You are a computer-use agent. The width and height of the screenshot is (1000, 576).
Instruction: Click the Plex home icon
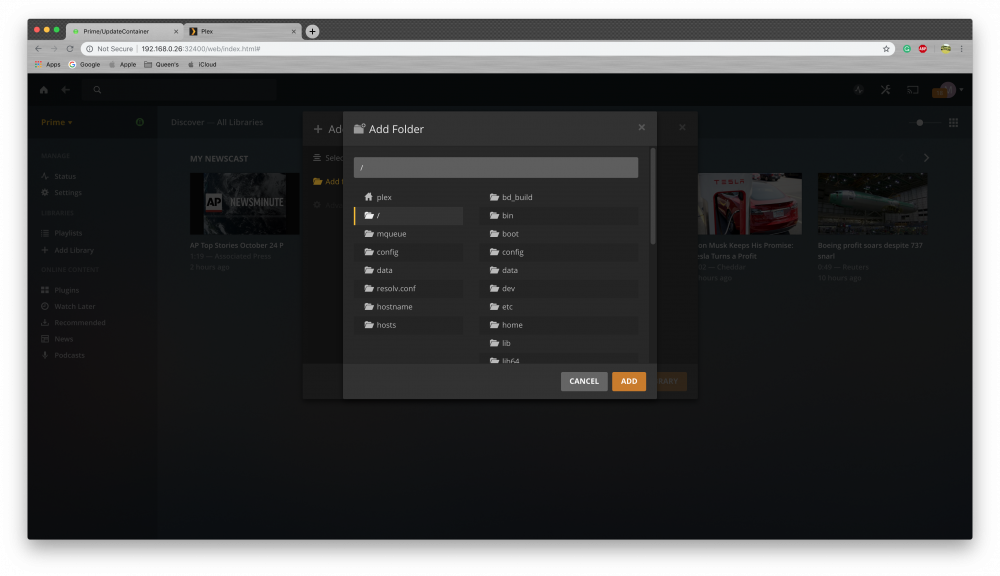point(43,90)
